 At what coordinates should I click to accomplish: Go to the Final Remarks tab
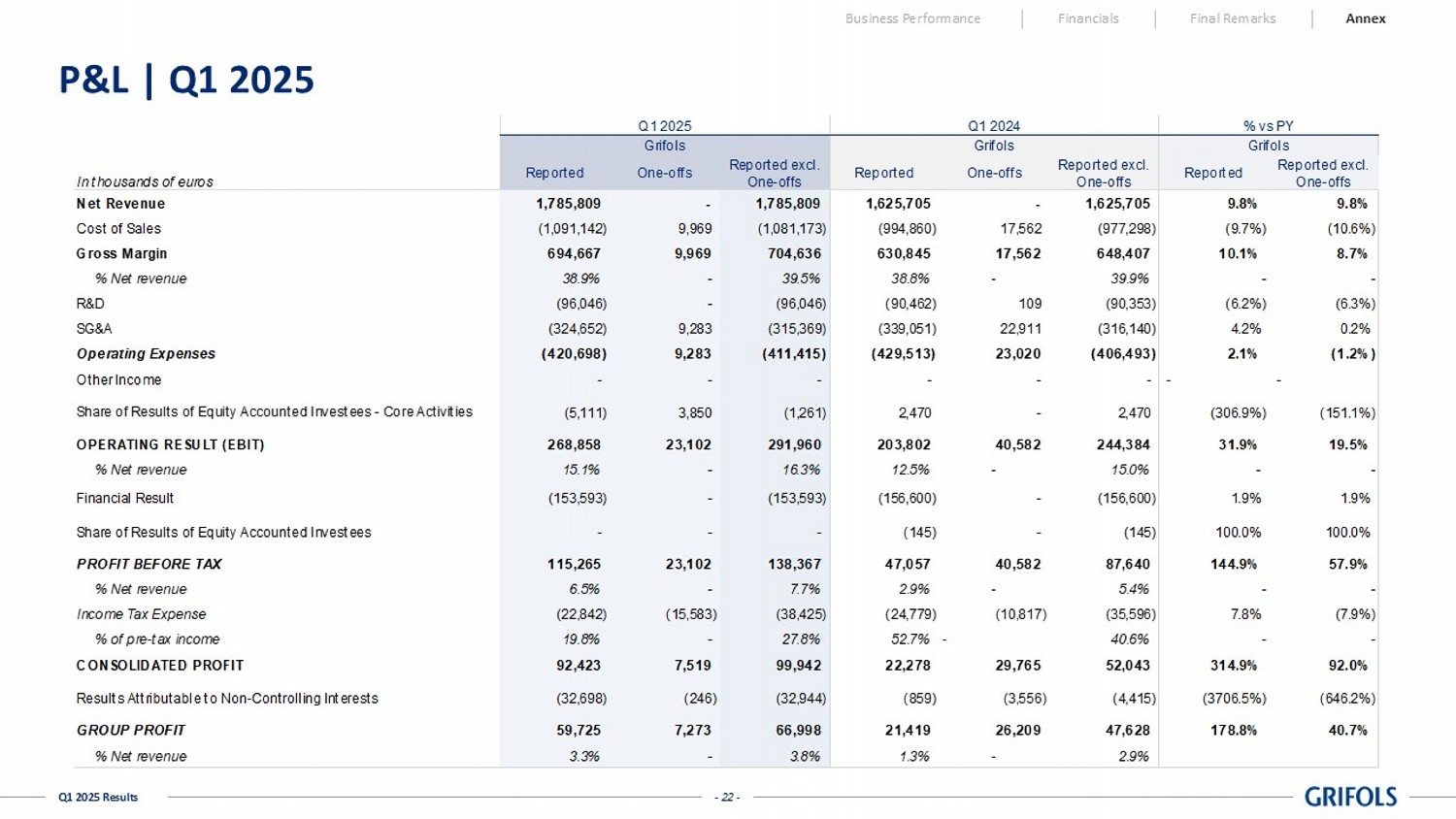[1233, 18]
